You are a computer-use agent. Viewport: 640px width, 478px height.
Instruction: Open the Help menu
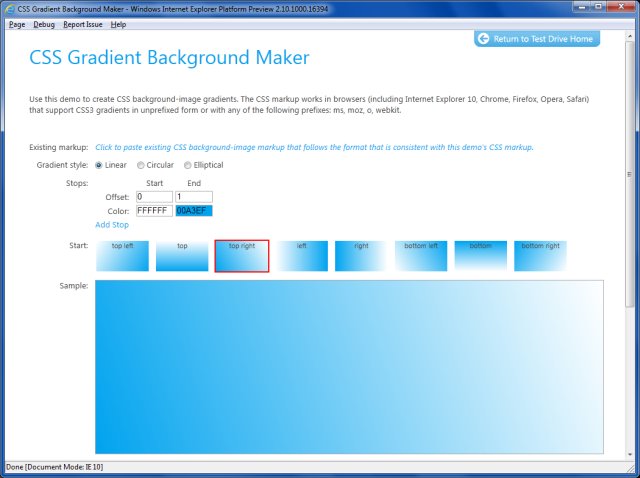pyautogui.click(x=118, y=24)
